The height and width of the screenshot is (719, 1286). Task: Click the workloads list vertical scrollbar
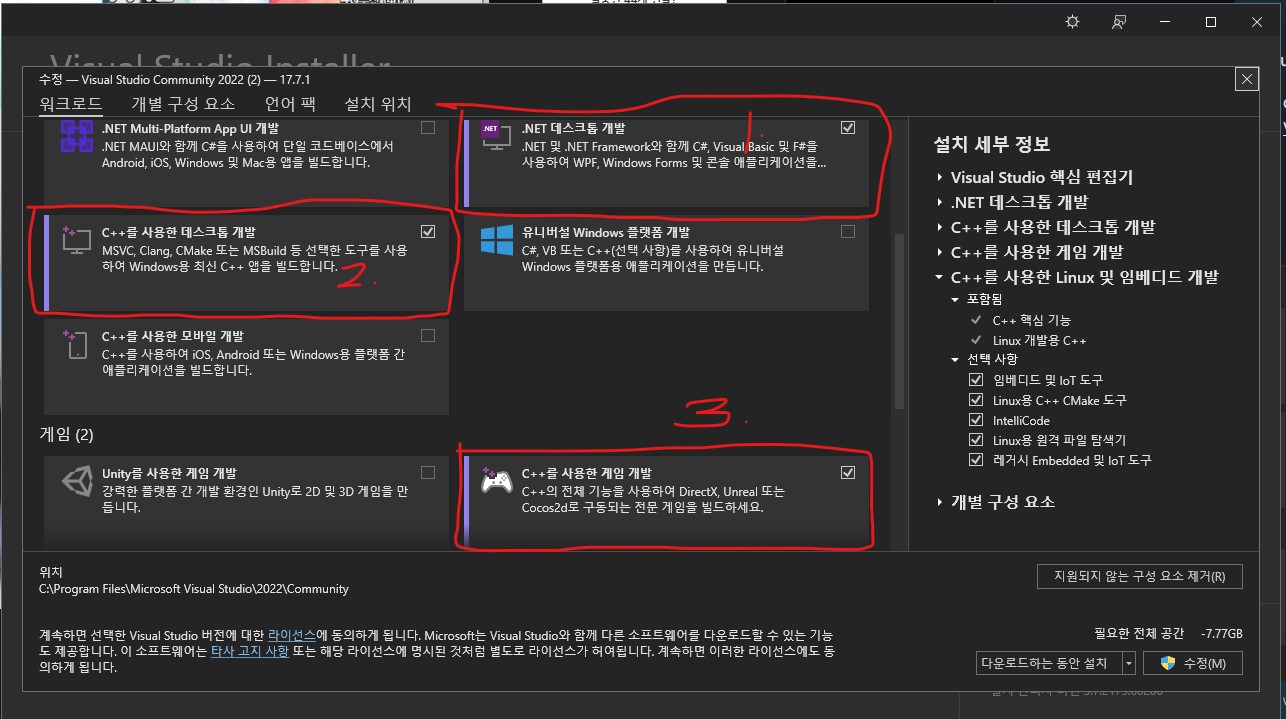point(898,320)
